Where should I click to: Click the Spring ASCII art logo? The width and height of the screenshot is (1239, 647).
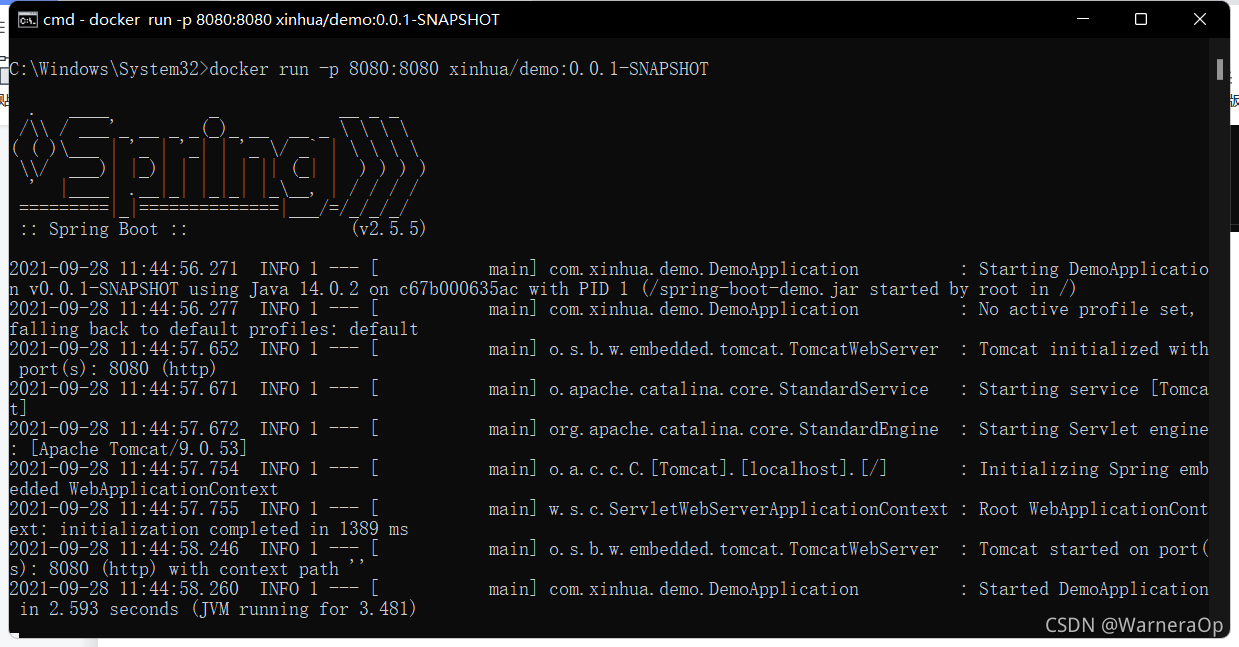point(217,158)
